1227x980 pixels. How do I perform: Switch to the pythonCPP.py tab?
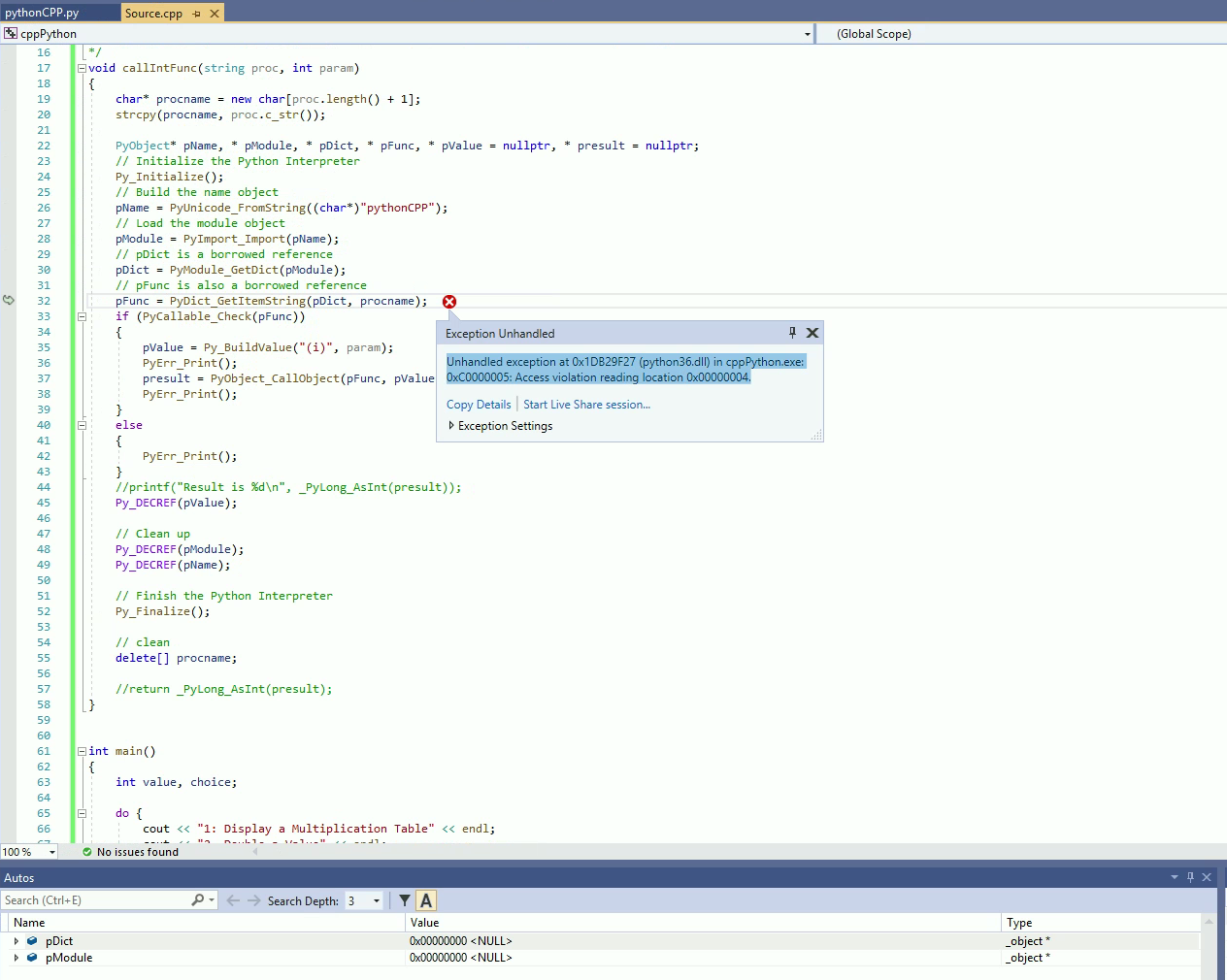pyautogui.click(x=42, y=13)
